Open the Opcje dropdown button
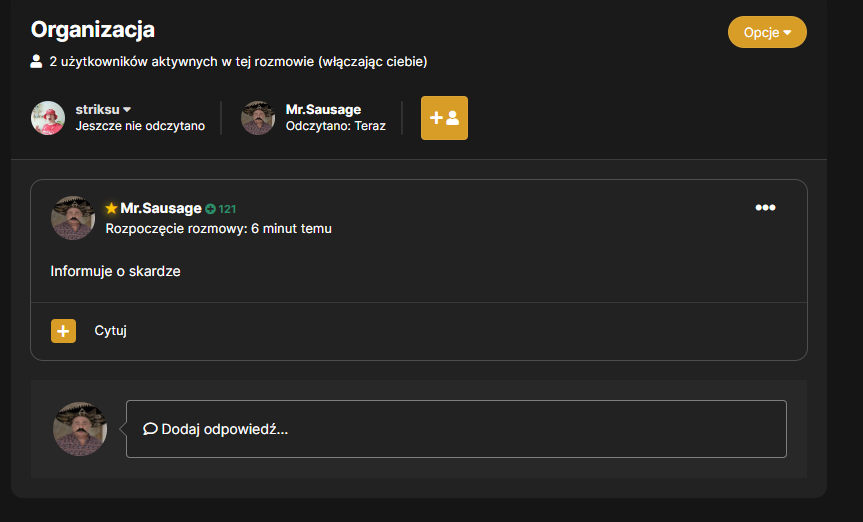The width and height of the screenshot is (863, 522). point(767,32)
